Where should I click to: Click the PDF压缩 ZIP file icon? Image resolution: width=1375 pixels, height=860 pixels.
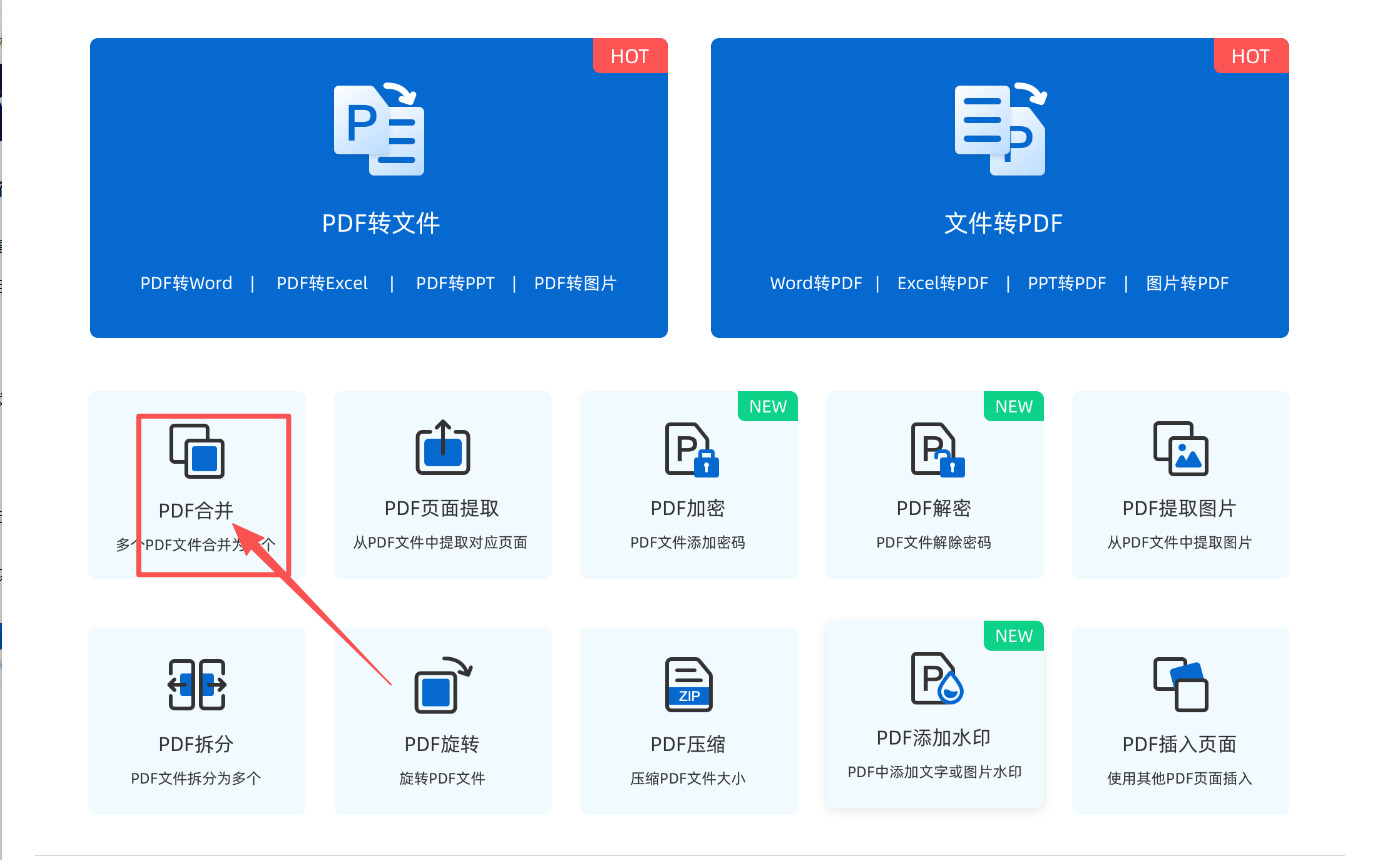[689, 684]
